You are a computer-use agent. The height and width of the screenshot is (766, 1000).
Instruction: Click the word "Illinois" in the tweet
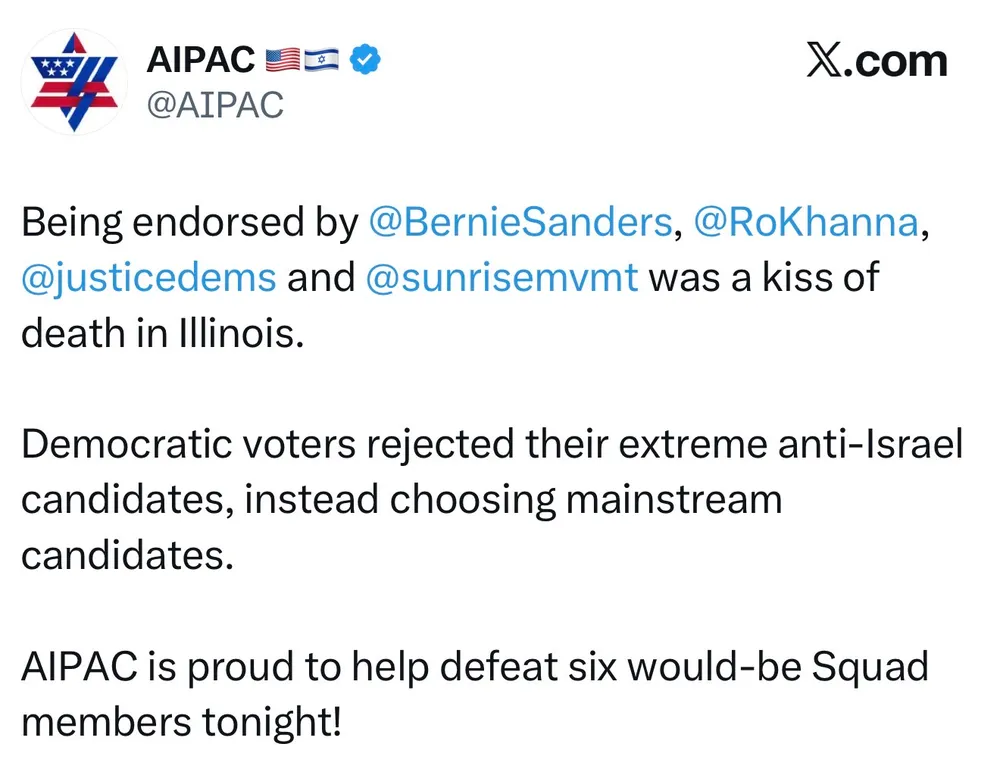click(238, 332)
